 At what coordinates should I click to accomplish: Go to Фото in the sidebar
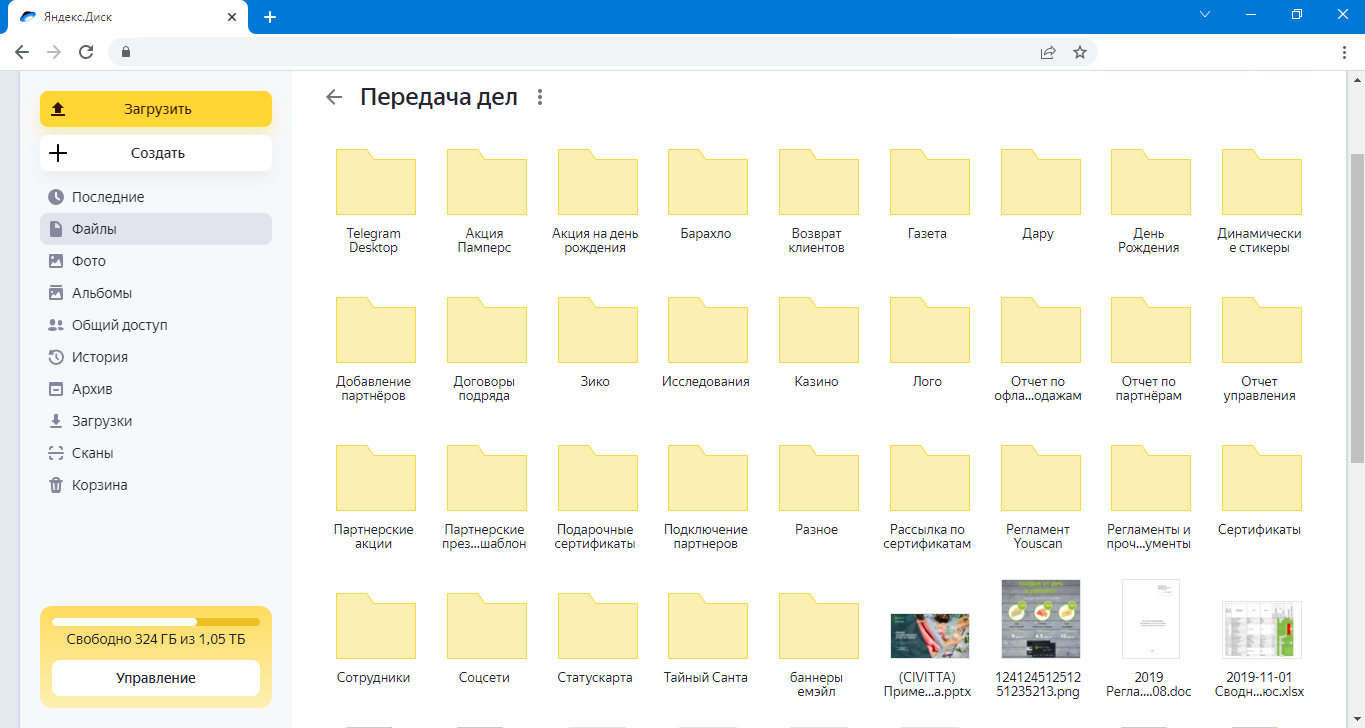156,261
